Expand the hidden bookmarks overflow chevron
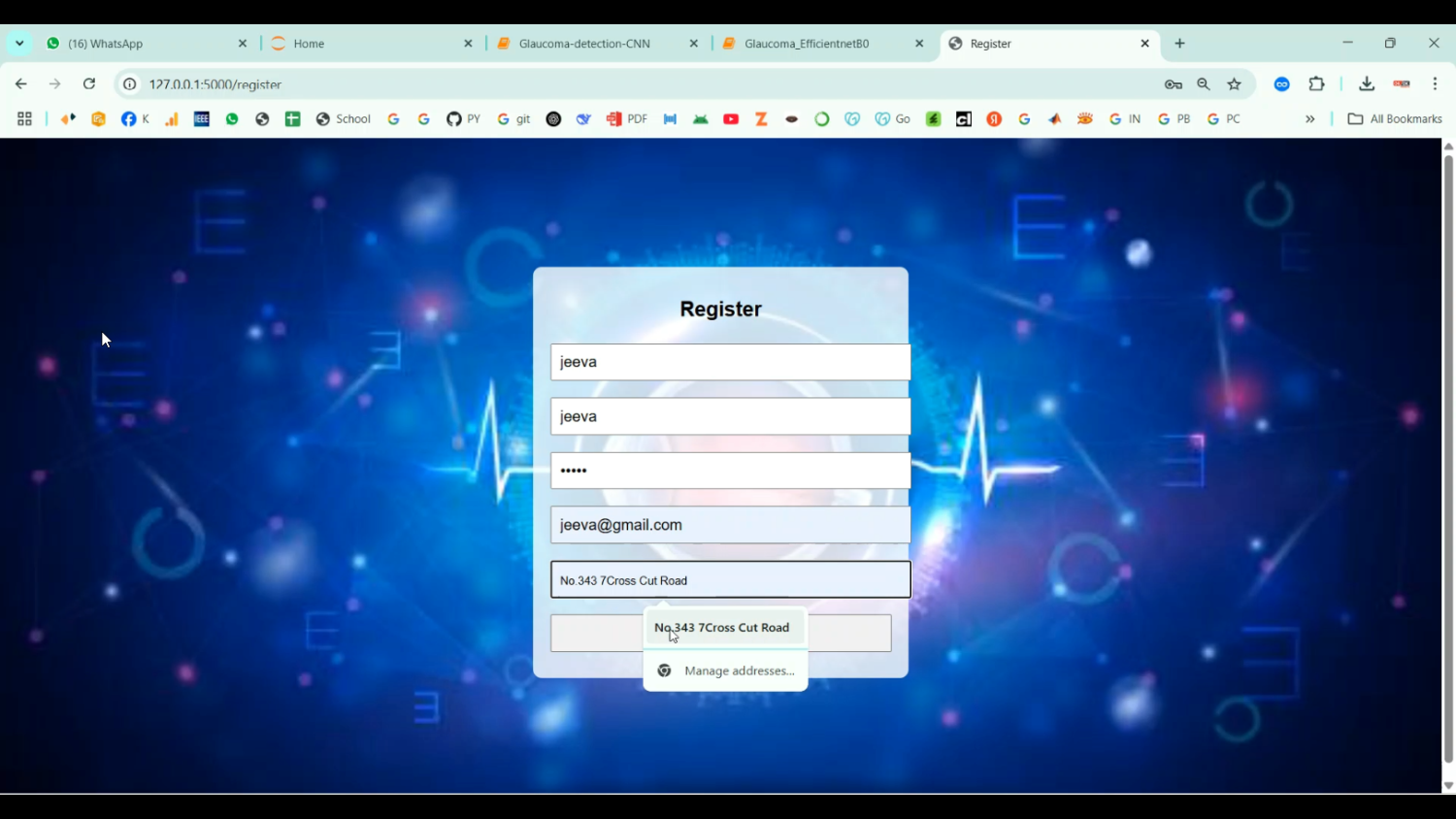The height and width of the screenshot is (819, 1456). (x=1309, y=119)
